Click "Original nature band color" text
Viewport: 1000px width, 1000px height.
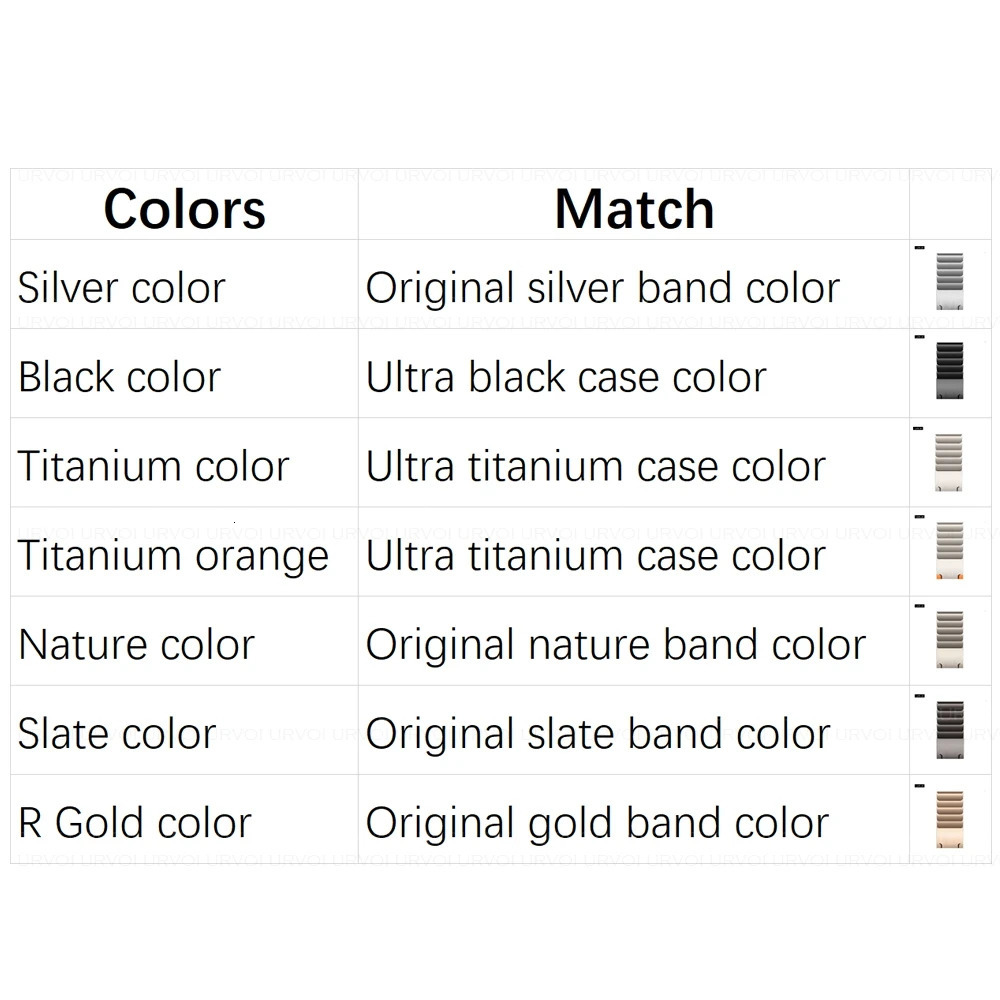615,645
